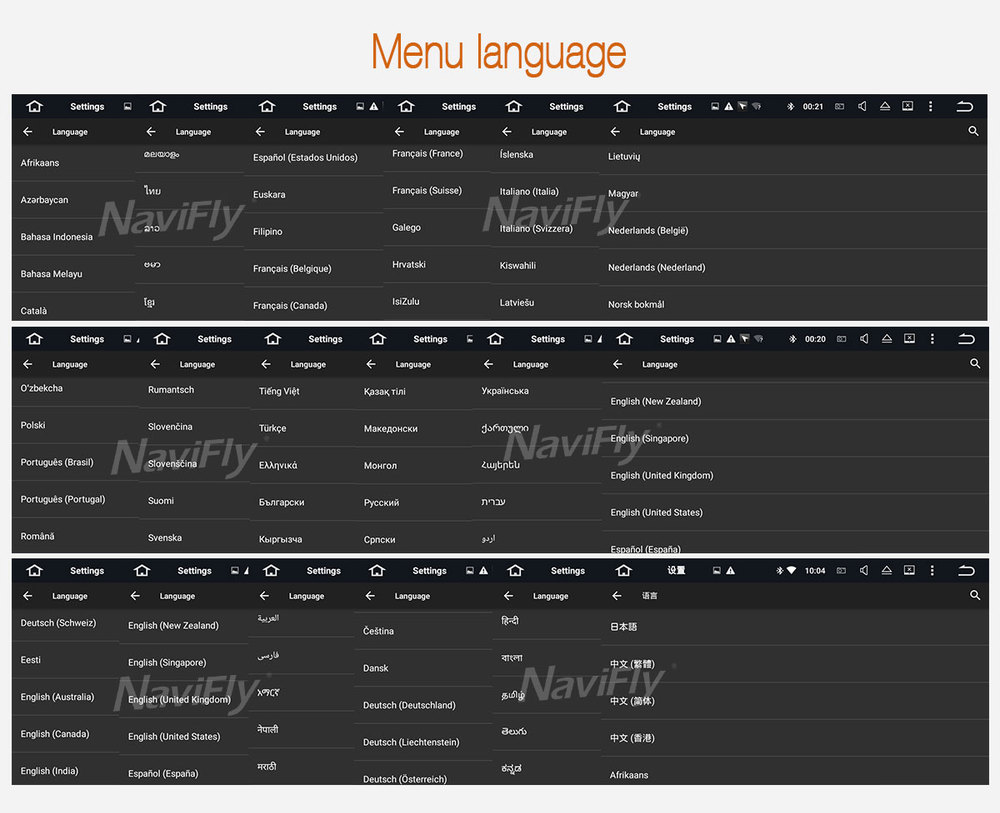Tap the speaker volume icon beside 00:21
The height and width of the screenshot is (813, 1000).
[862, 107]
